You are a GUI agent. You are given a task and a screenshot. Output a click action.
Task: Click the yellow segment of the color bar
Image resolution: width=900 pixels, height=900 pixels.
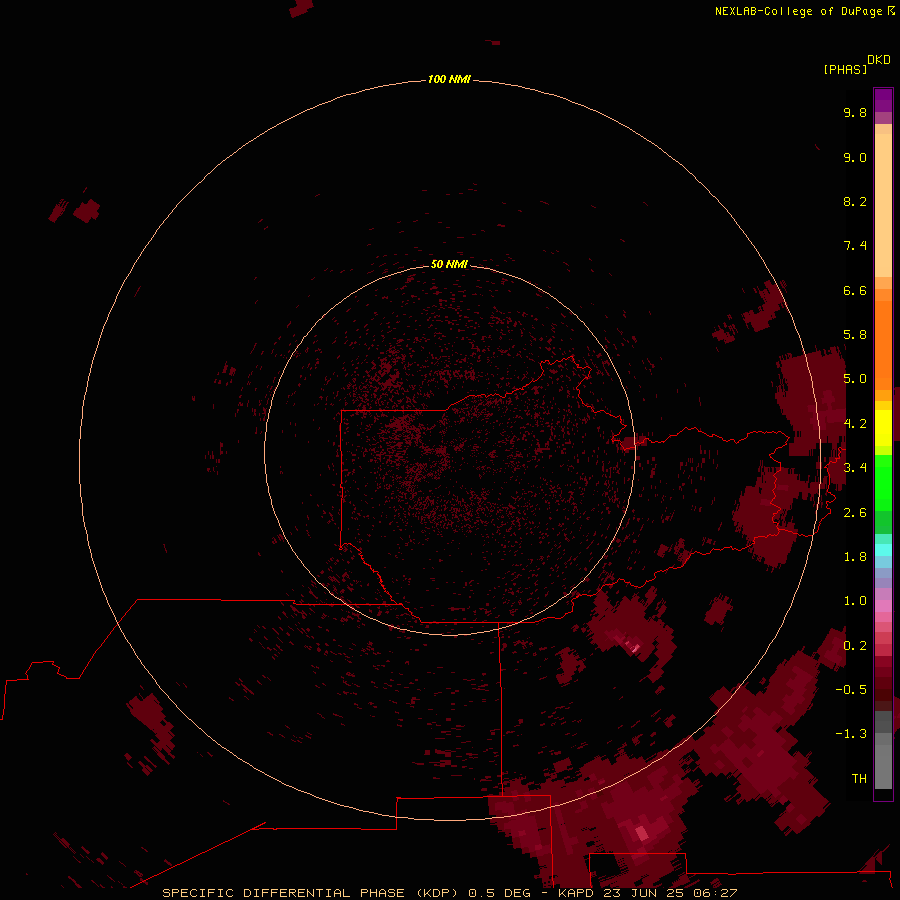[x=883, y=428]
